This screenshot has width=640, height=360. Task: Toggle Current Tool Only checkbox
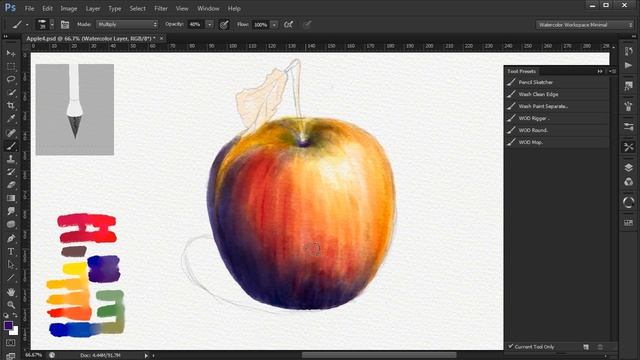[510, 347]
